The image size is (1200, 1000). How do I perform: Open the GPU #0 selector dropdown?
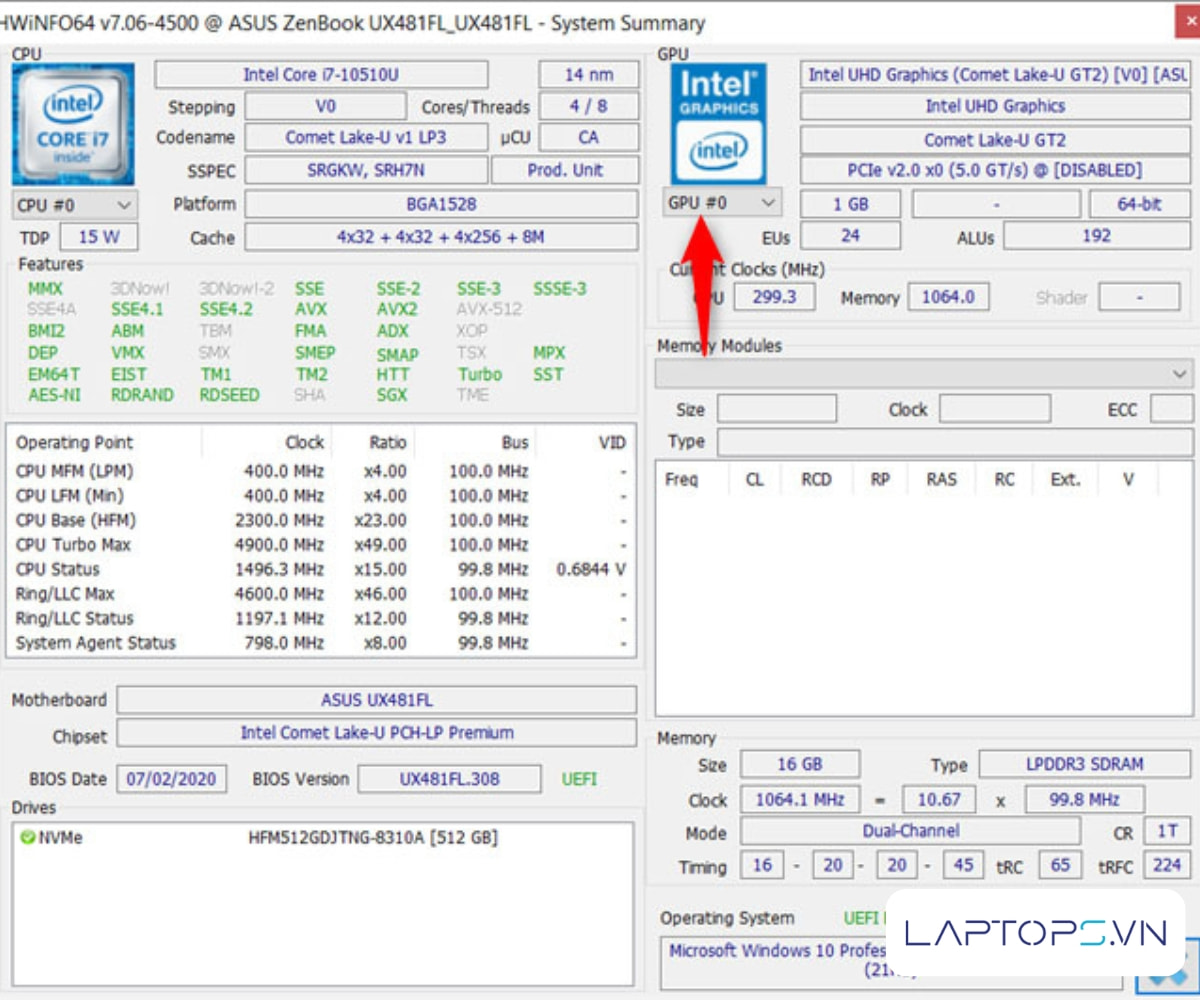pyautogui.click(x=721, y=203)
